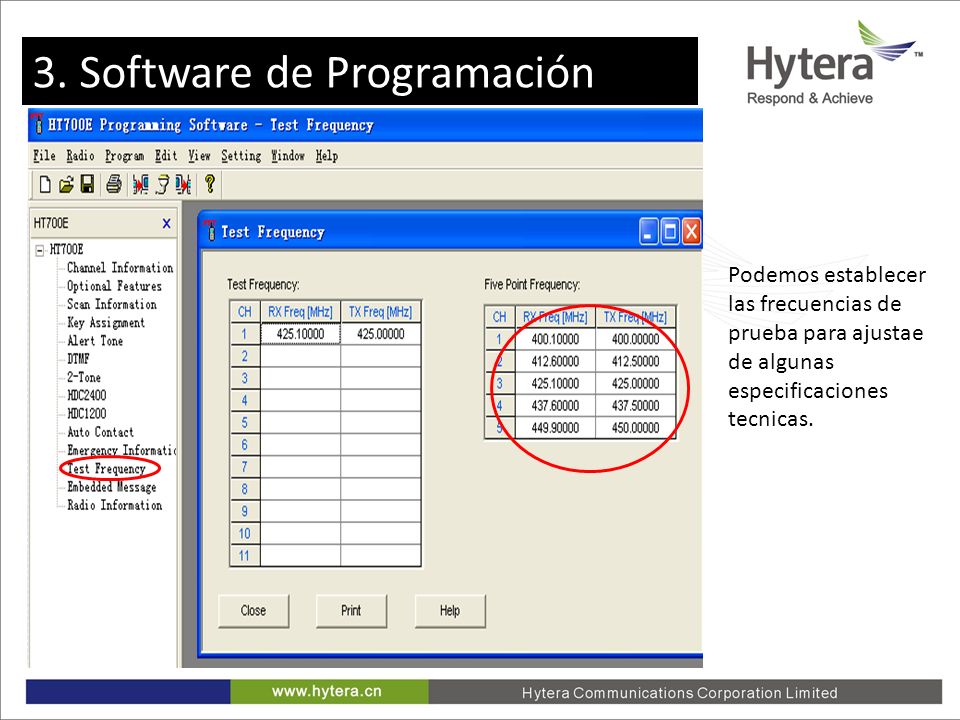Click the Read from radio toolbar icon
The image size is (960, 720).
(x=141, y=184)
